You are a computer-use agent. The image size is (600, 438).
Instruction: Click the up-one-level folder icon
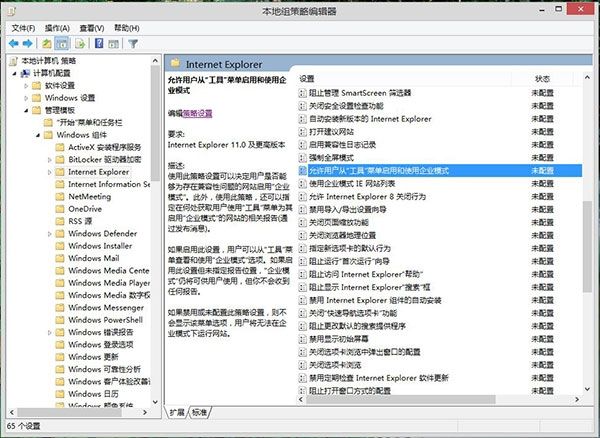click(x=47, y=44)
